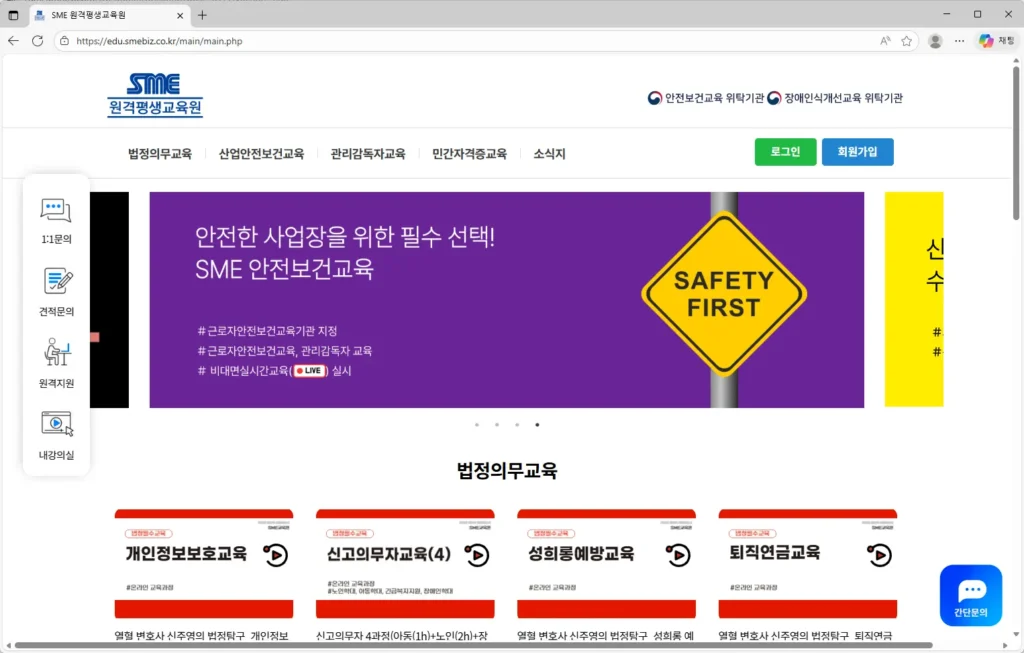This screenshot has width=1024, height=653.
Task: Open the 산업안전보건교육 menu
Action: [x=259, y=153]
